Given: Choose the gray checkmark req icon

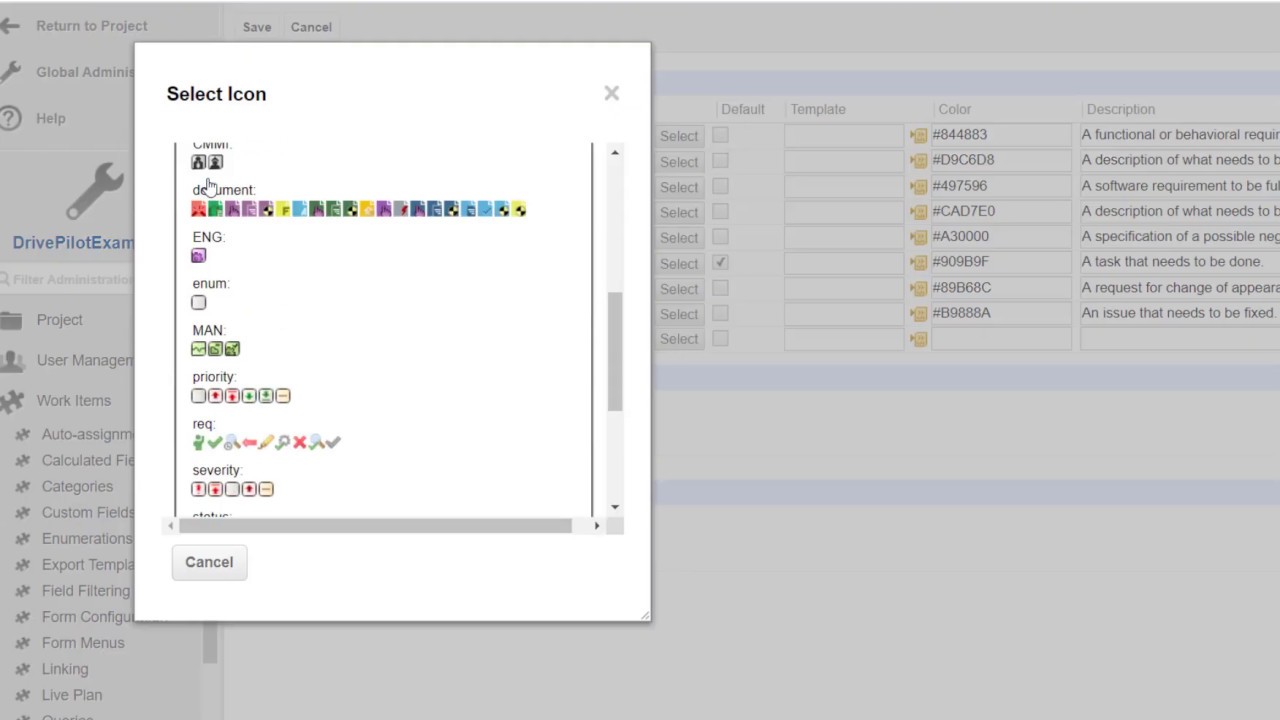Looking at the screenshot, I should [333, 442].
